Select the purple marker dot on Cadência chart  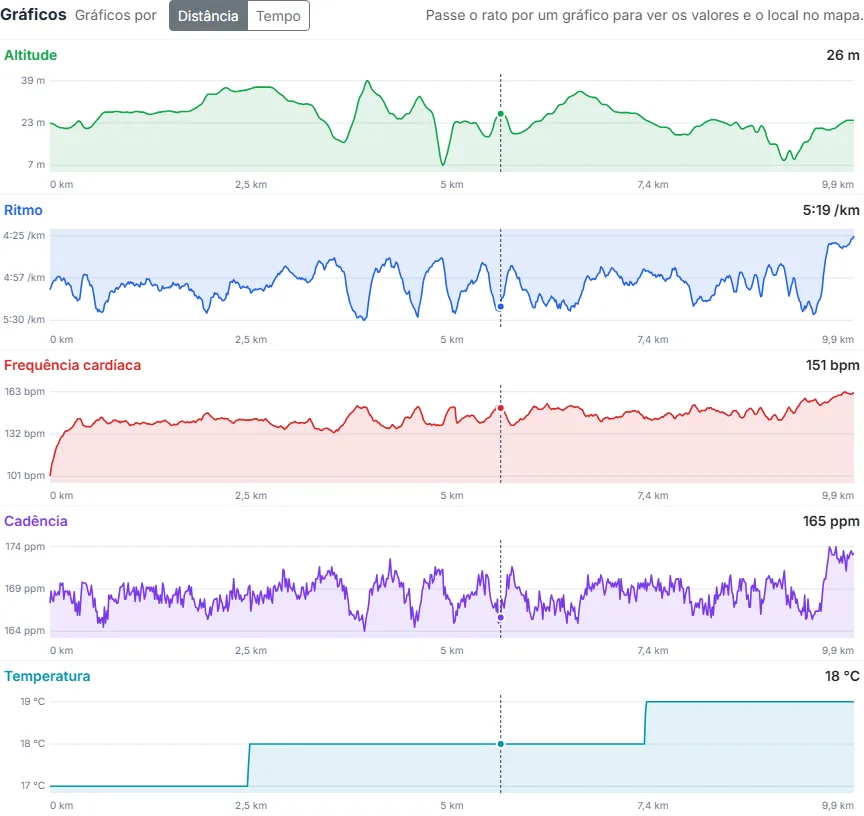pyautogui.click(x=500, y=618)
